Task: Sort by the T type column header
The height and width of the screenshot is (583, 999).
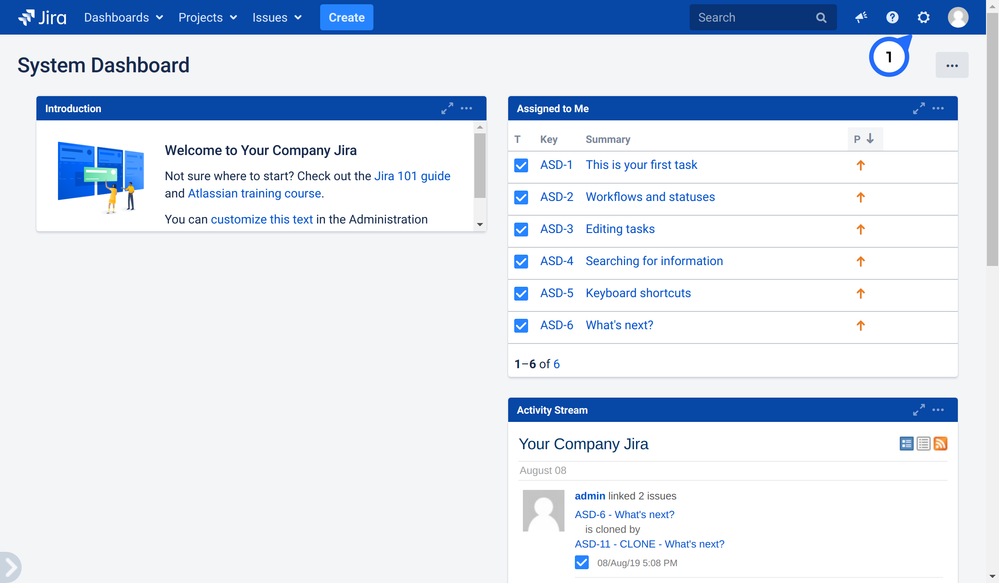Action: pyautogui.click(x=517, y=140)
